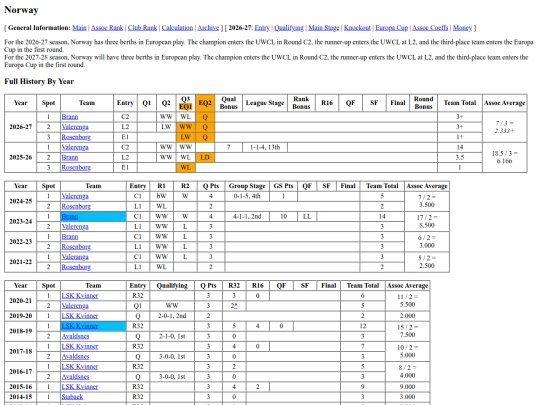
Task: Open highlighted LSK Kvinner link in 2018-19 row
Action: [80, 326]
